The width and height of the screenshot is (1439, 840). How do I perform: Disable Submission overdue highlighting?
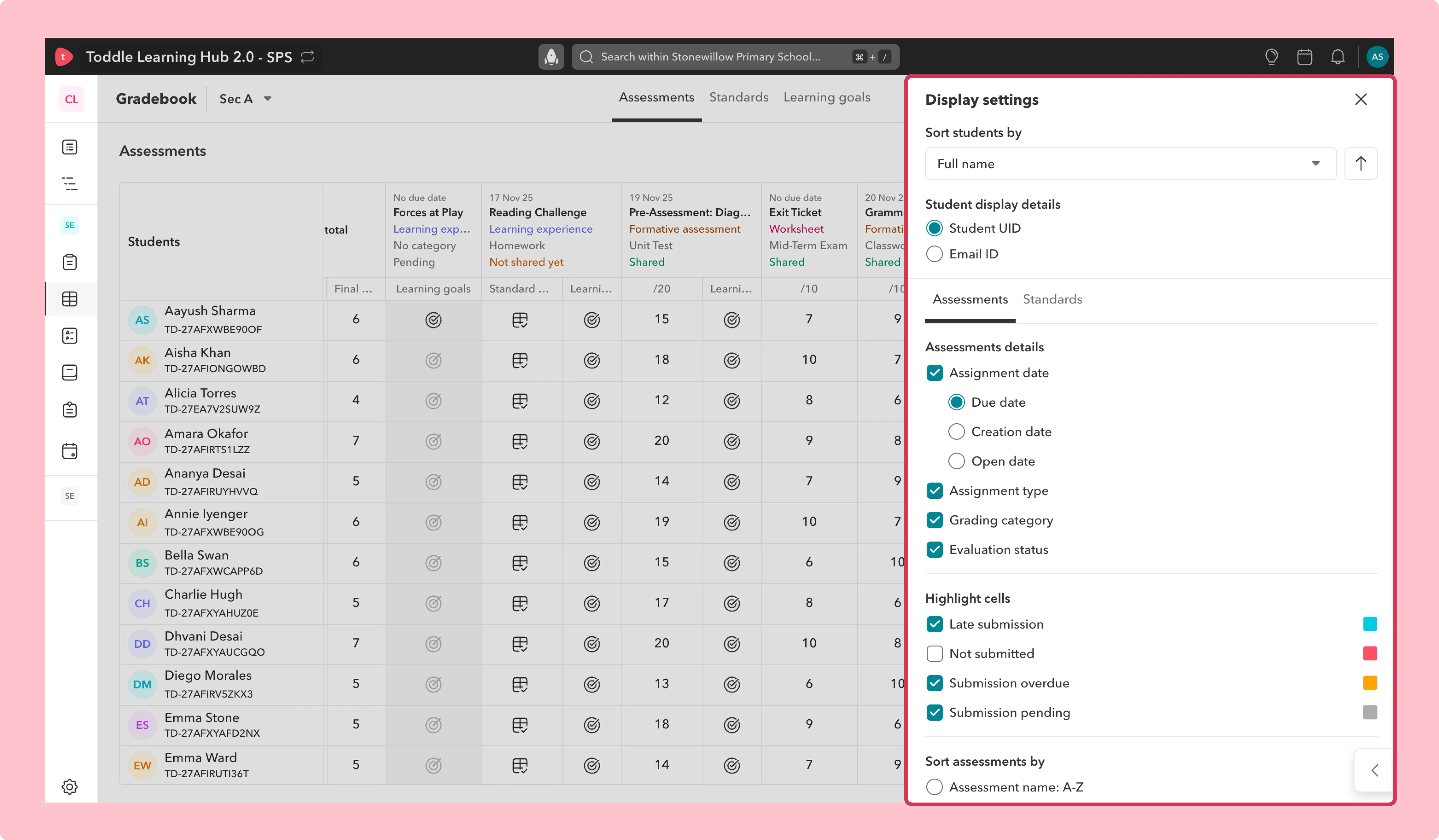click(934, 683)
